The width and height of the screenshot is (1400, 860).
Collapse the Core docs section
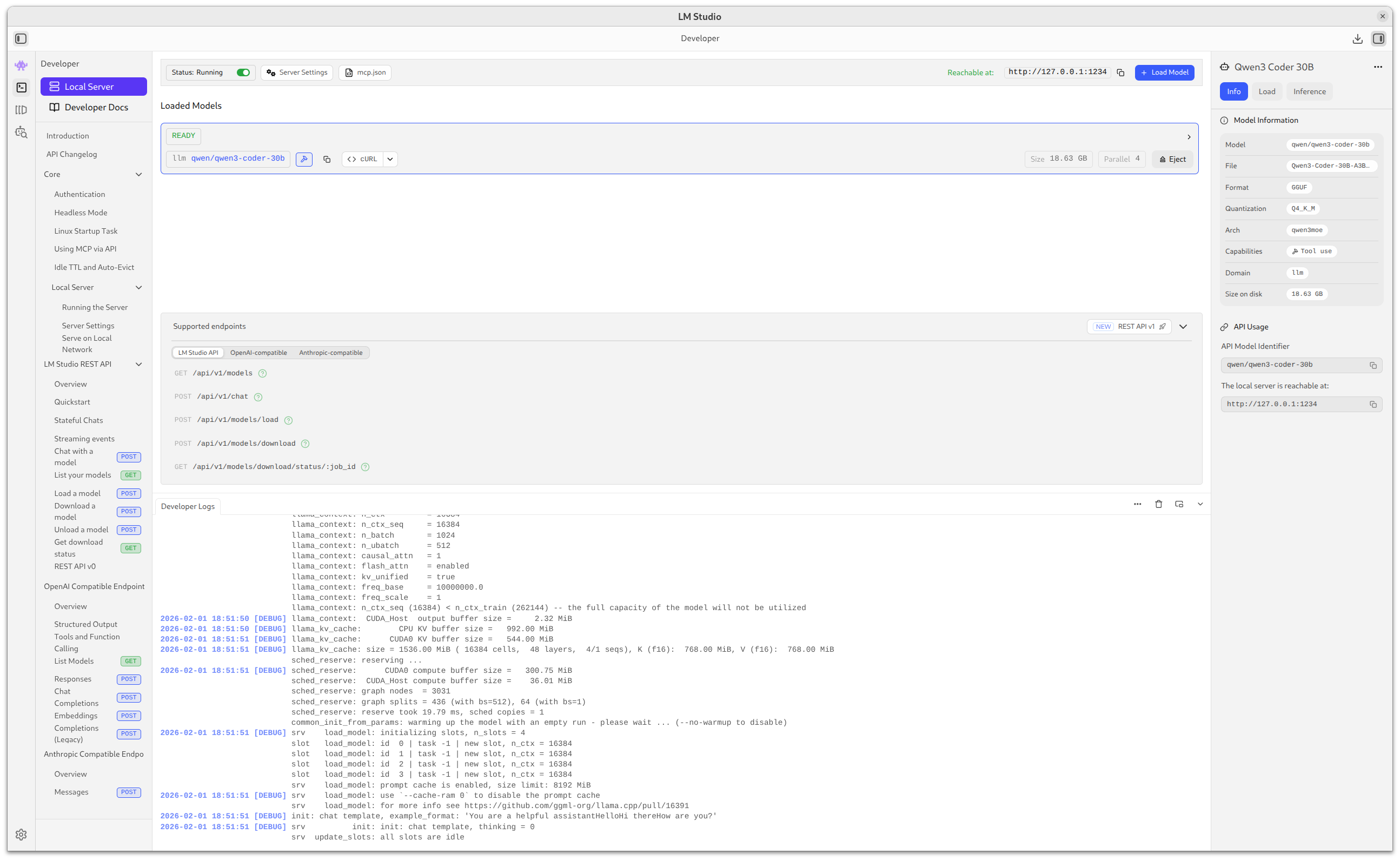(139, 175)
